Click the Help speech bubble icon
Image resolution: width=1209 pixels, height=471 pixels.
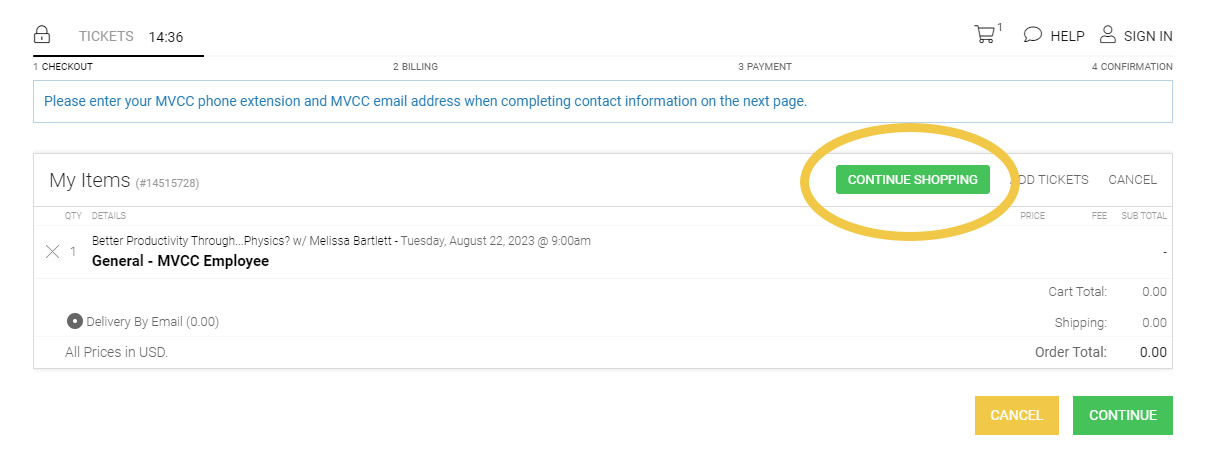1033,35
